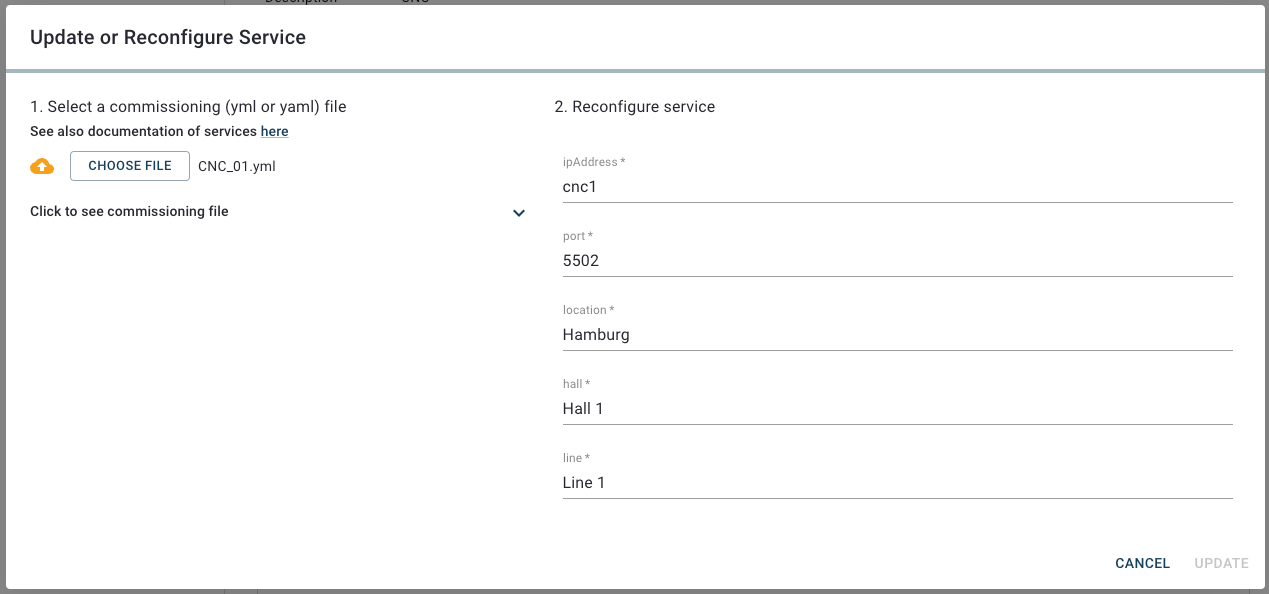Image resolution: width=1269 pixels, height=594 pixels.
Task: Click into the hall field 'Hall 1'
Action: (897, 409)
